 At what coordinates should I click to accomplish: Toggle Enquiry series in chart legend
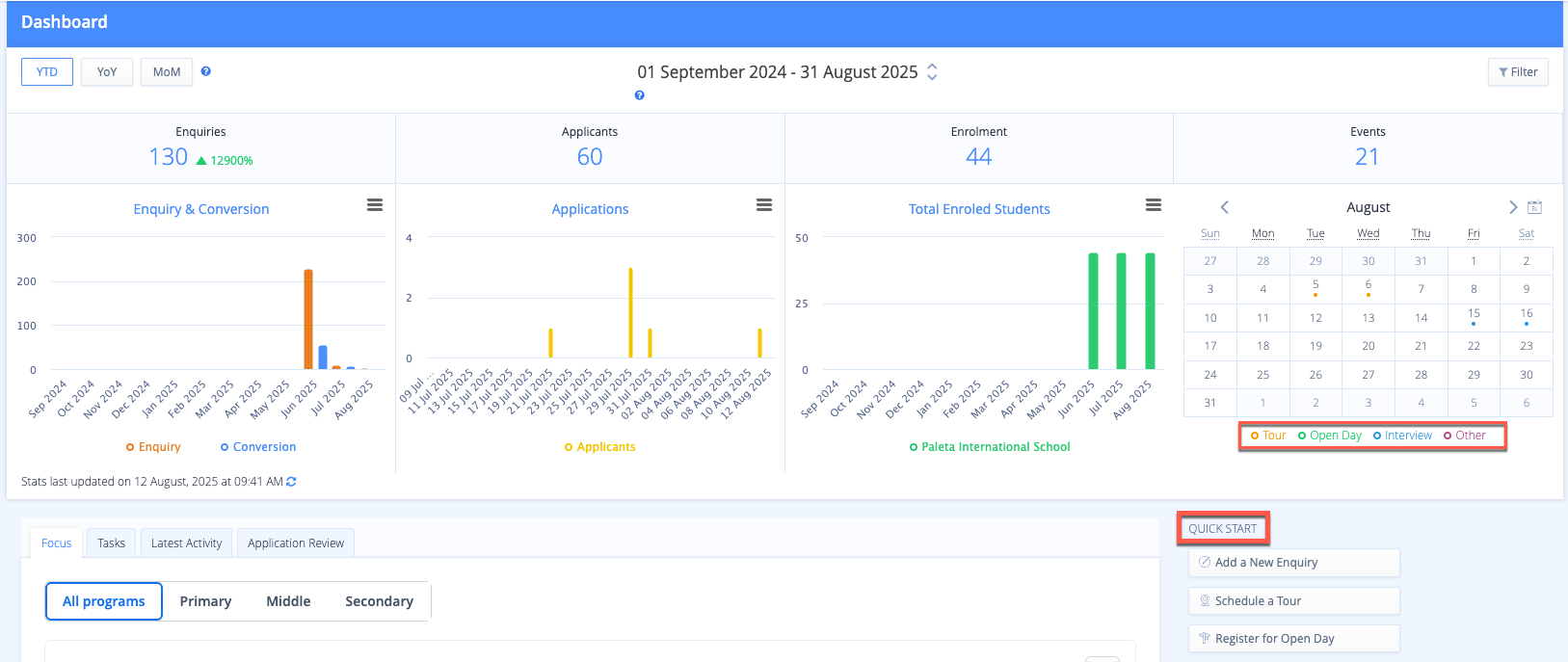[x=154, y=447]
